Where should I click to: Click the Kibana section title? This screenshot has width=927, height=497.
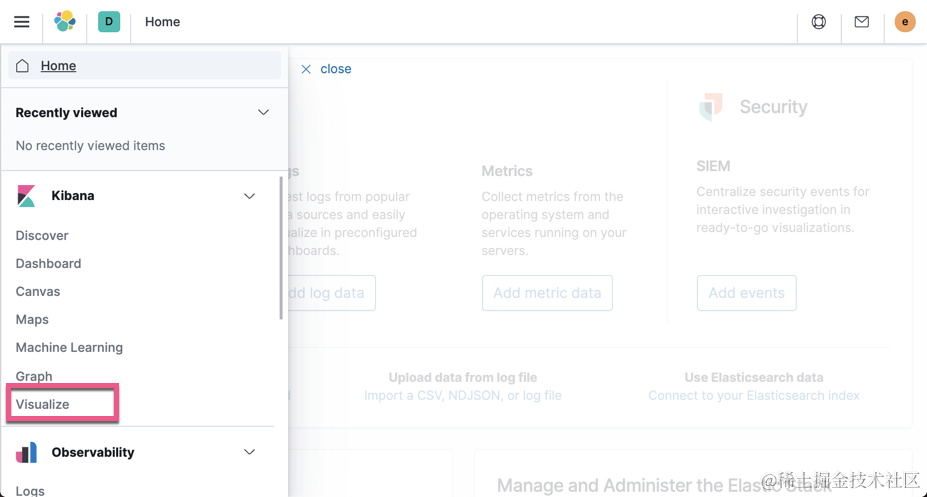pos(73,196)
